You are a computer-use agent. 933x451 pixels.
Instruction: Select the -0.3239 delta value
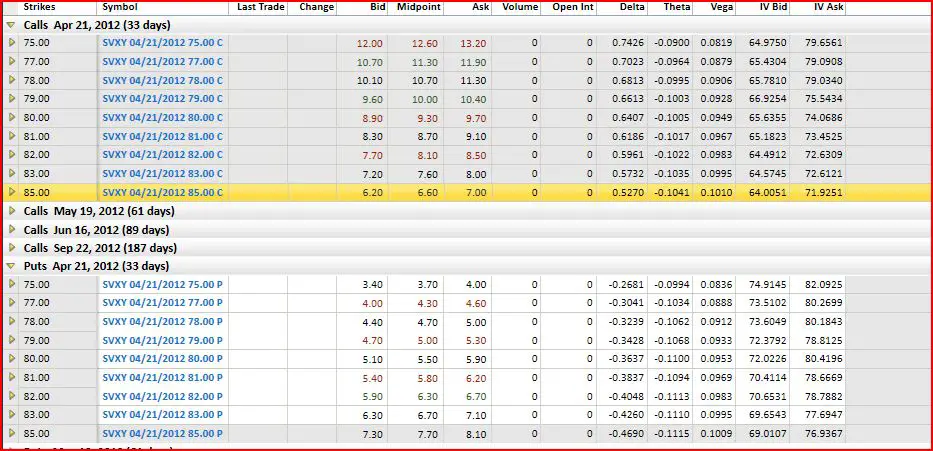click(626, 321)
